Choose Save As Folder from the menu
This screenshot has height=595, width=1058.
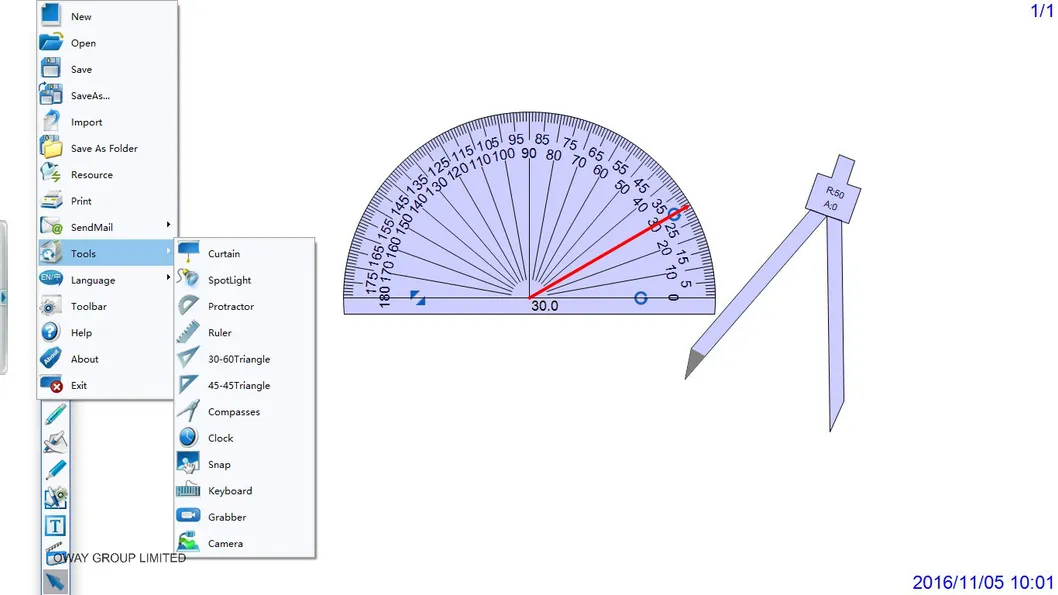(x=104, y=148)
